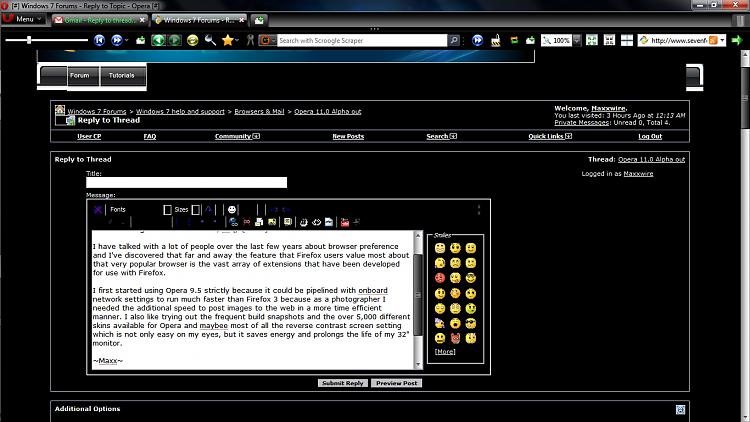Reload the current page

coord(192,40)
